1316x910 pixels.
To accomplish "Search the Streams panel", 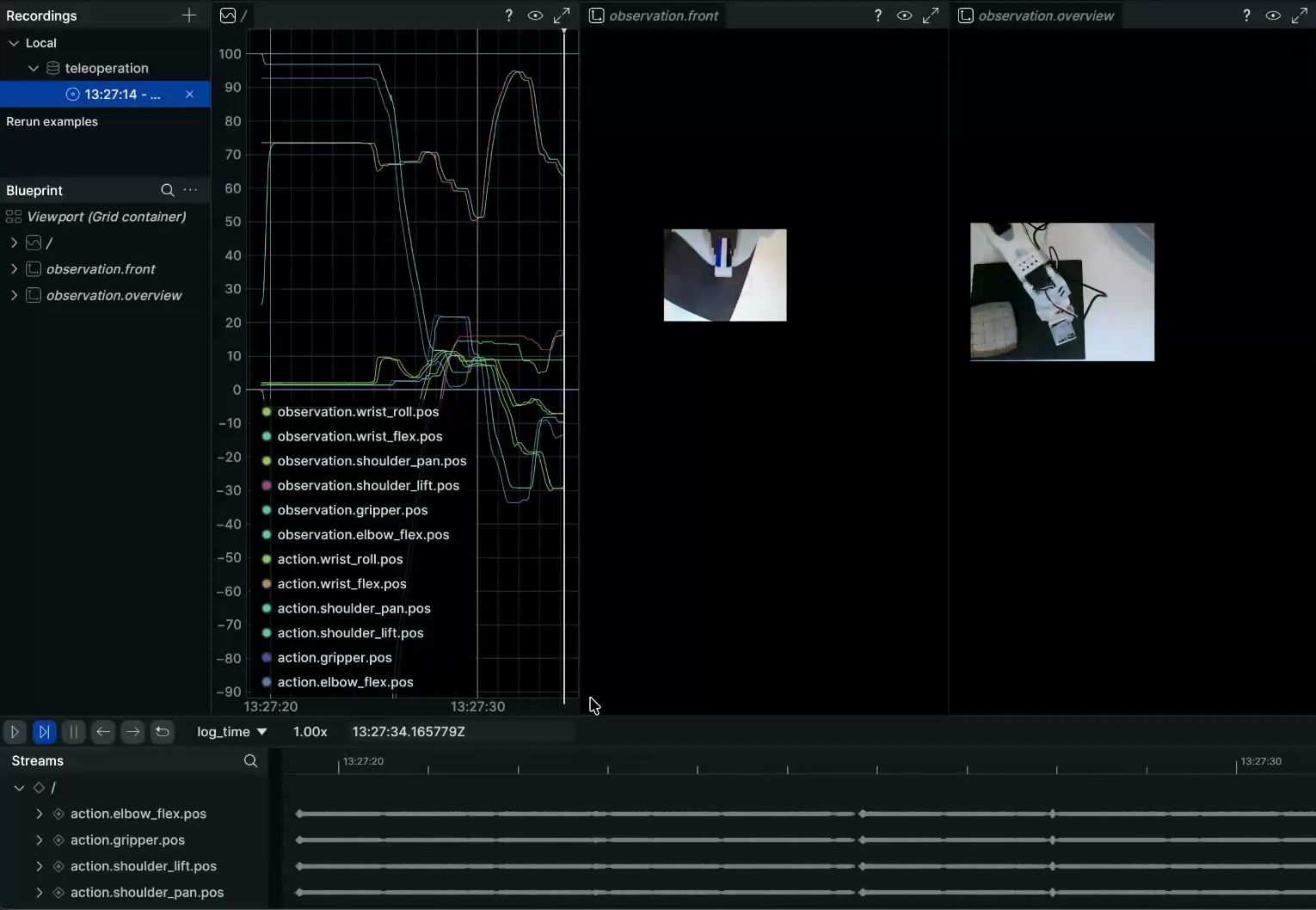I will 250,761.
